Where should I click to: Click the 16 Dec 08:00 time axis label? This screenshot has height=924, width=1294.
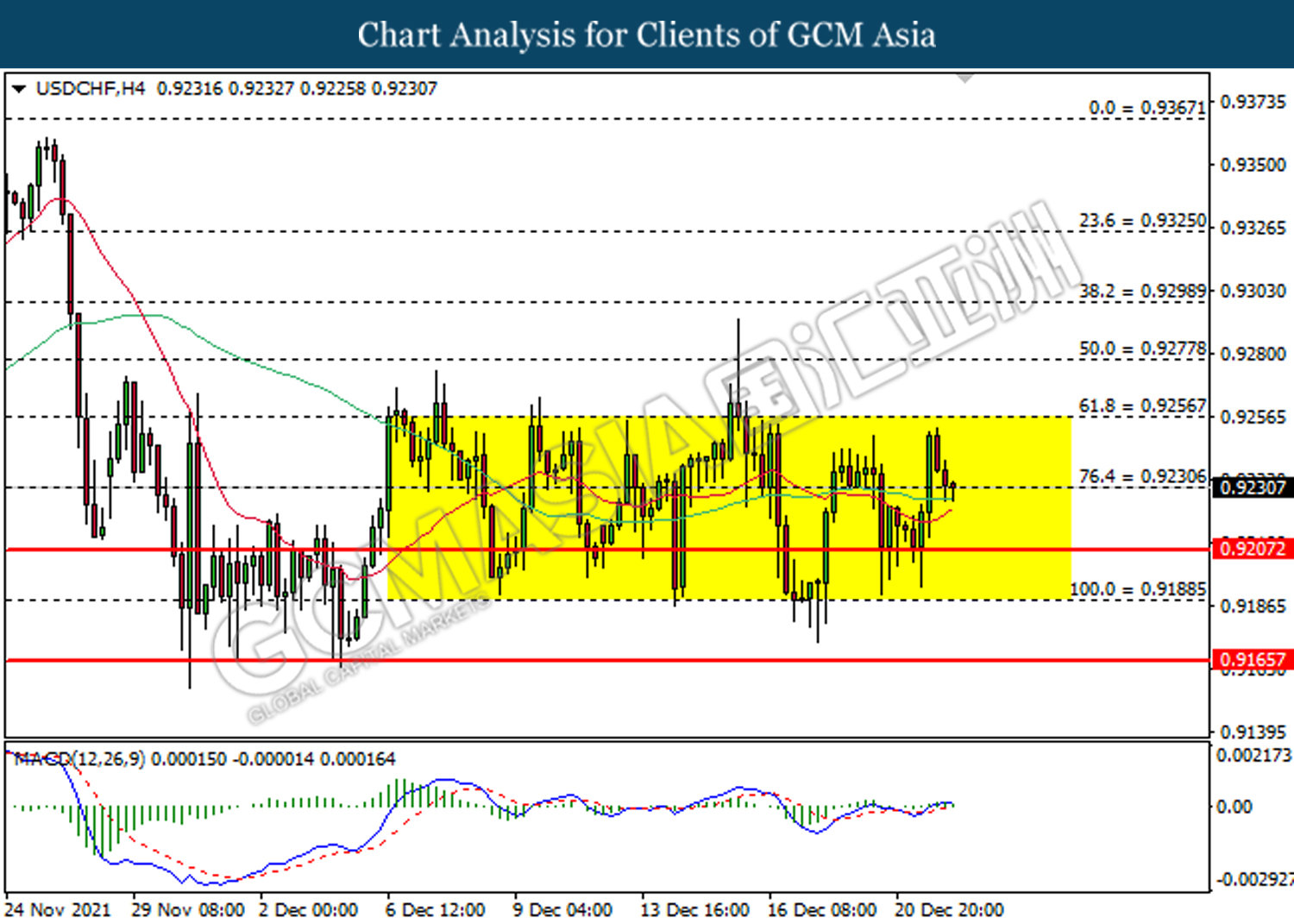[821, 910]
